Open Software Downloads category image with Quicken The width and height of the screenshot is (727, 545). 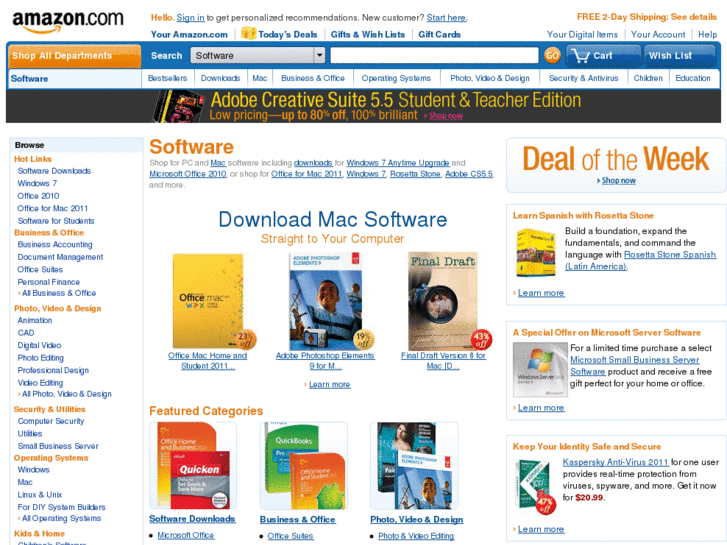pyautogui.click(x=193, y=465)
